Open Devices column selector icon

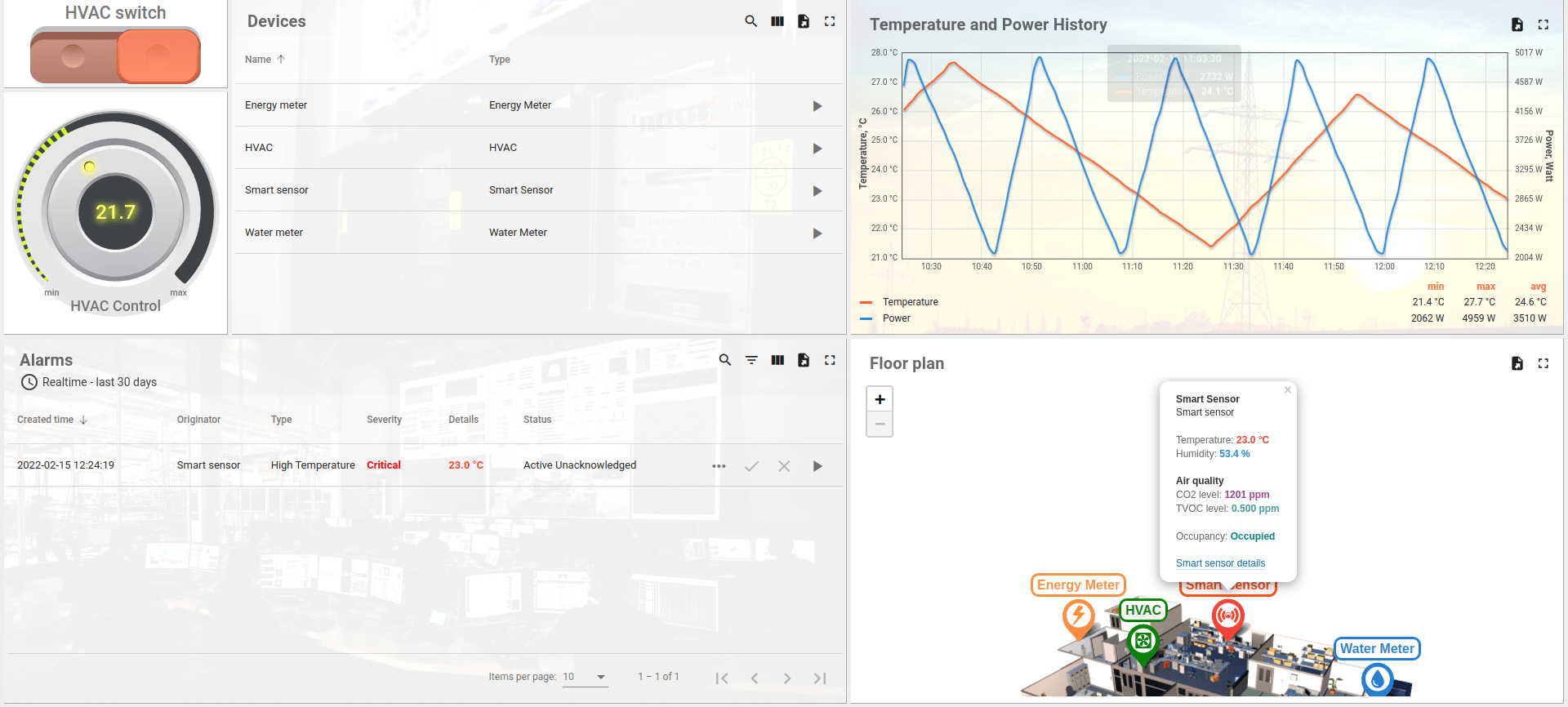pyautogui.click(x=777, y=21)
